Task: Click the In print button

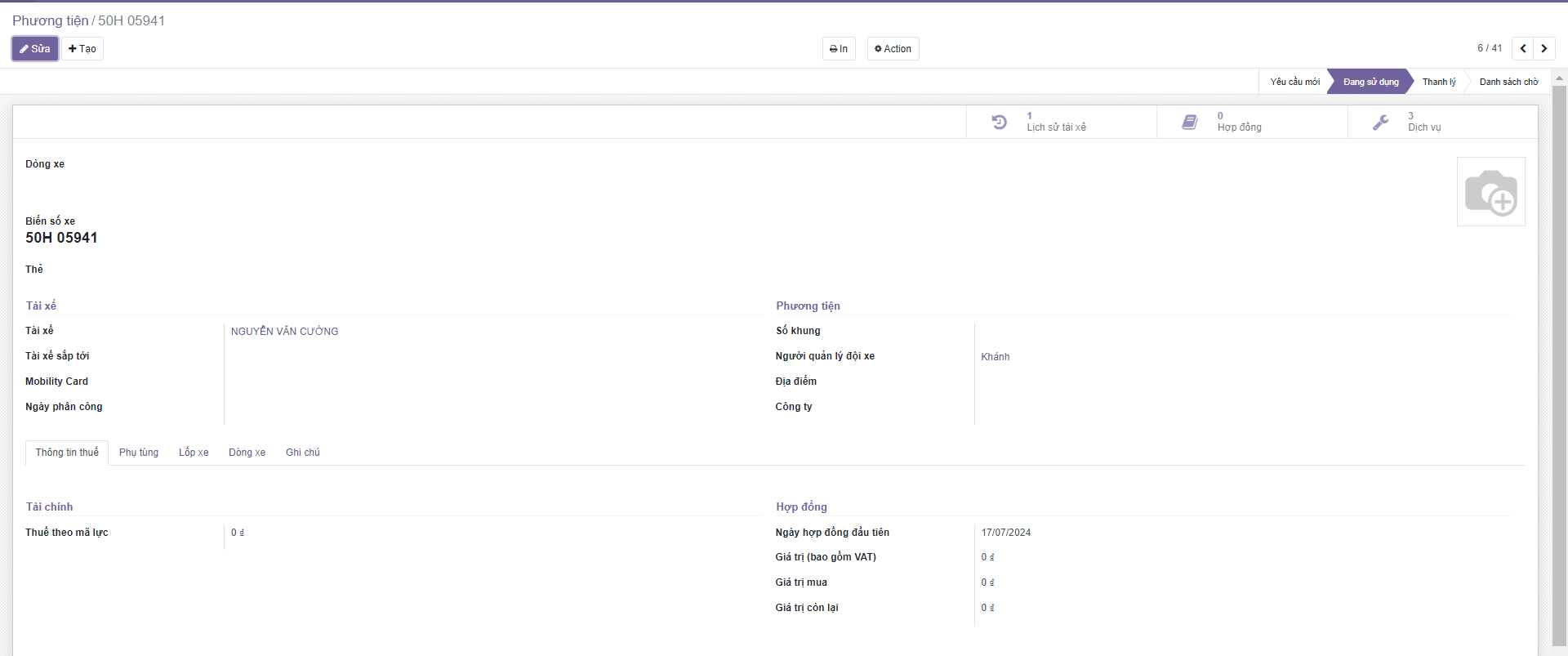Action: [839, 49]
